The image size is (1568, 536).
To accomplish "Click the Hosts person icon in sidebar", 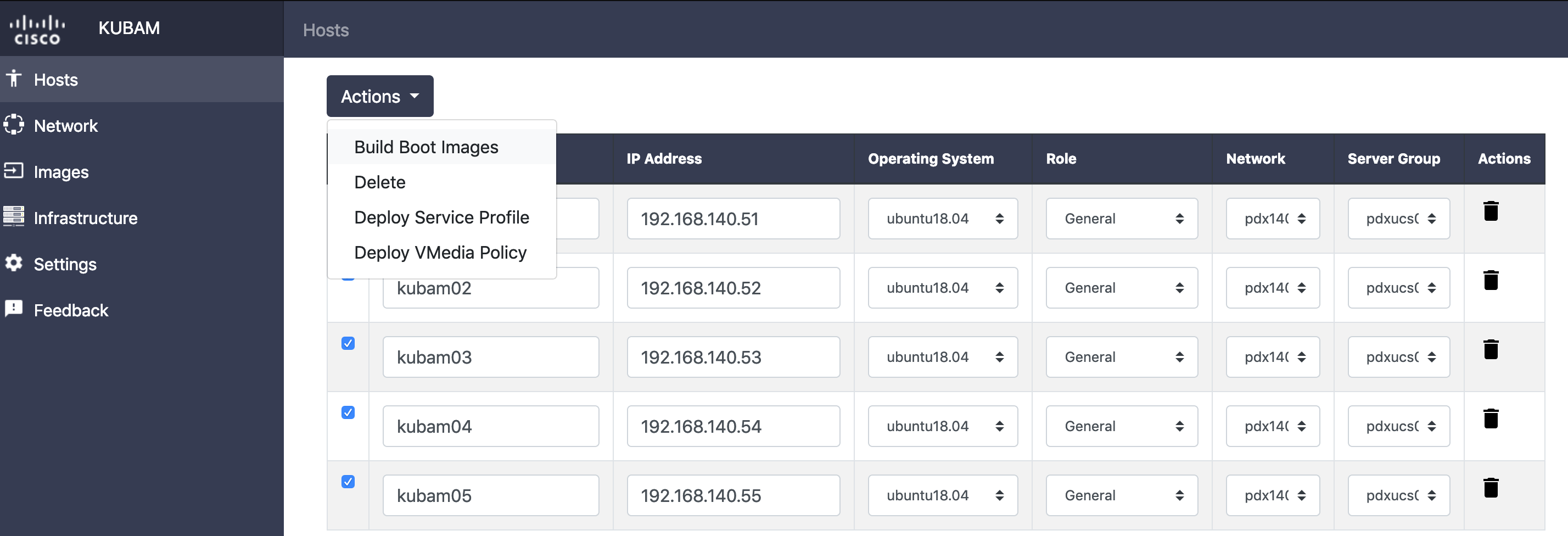I will (x=13, y=79).
